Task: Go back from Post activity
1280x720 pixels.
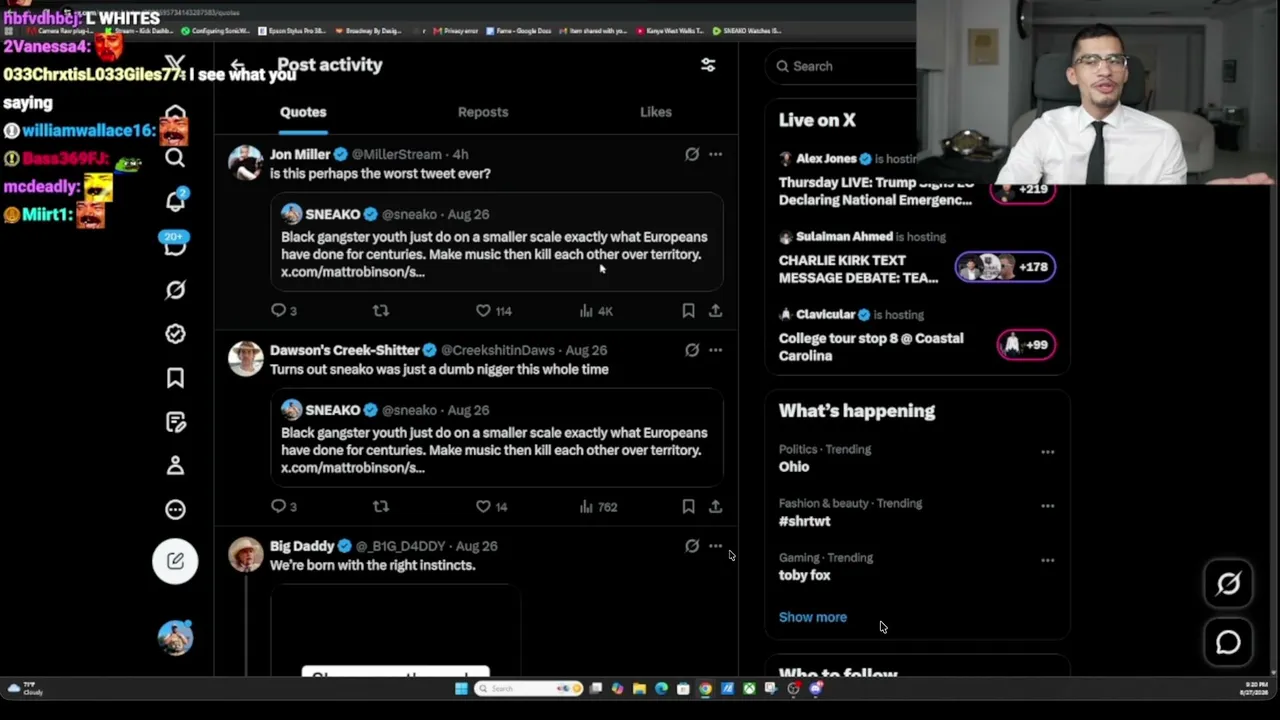Action: [237, 65]
